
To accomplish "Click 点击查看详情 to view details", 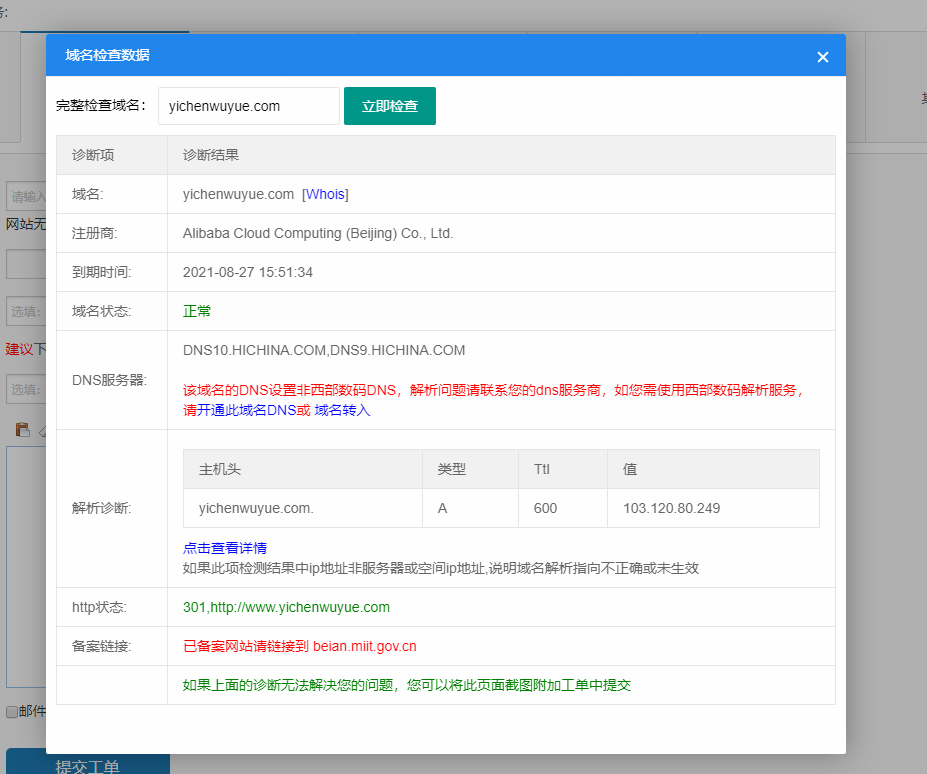I will (x=225, y=548).
